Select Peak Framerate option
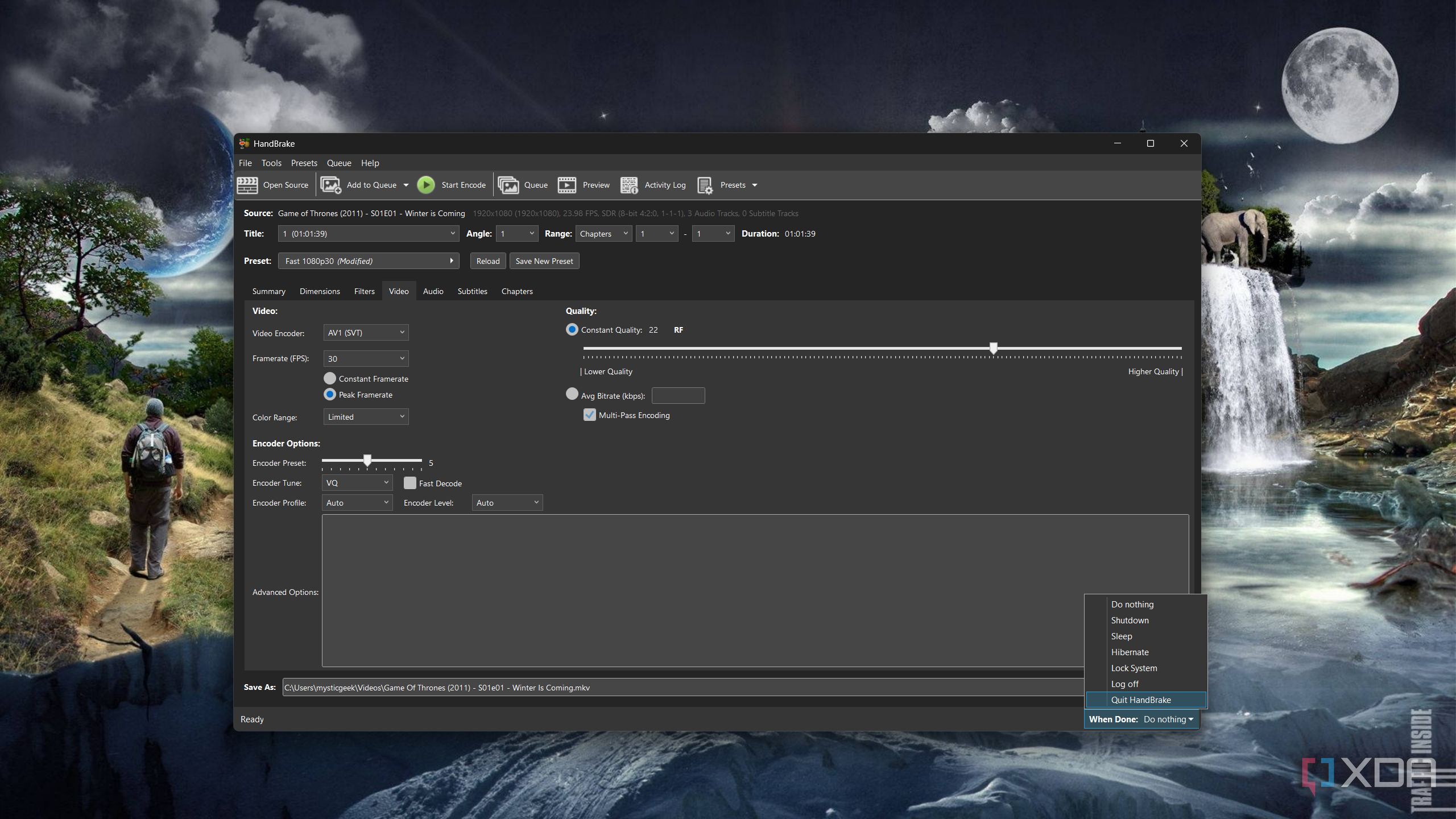This screenshot has height=819, width=1456. 330,394
